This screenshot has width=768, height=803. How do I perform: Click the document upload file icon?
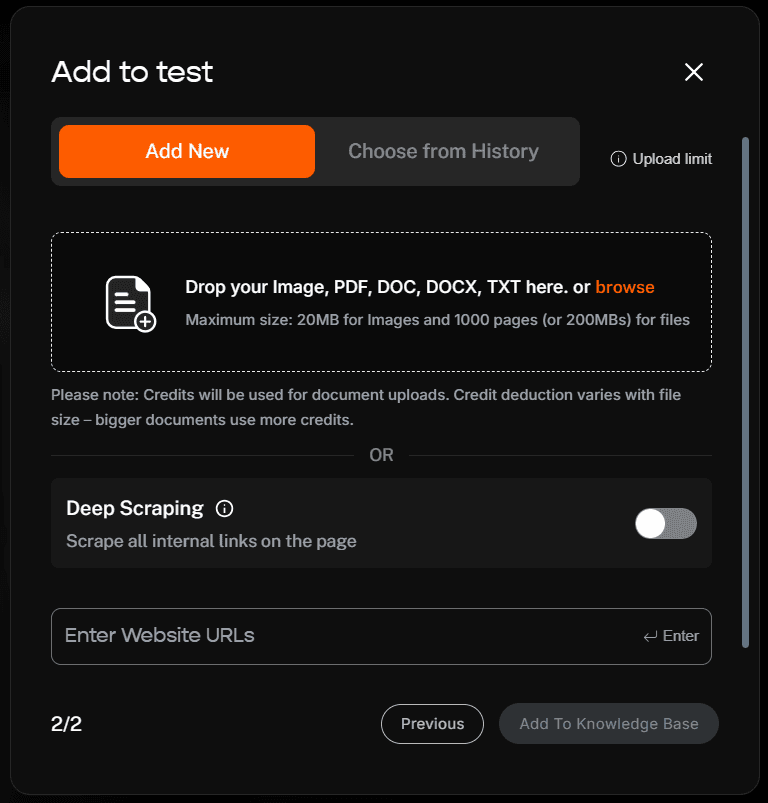(x=131, y=303)
